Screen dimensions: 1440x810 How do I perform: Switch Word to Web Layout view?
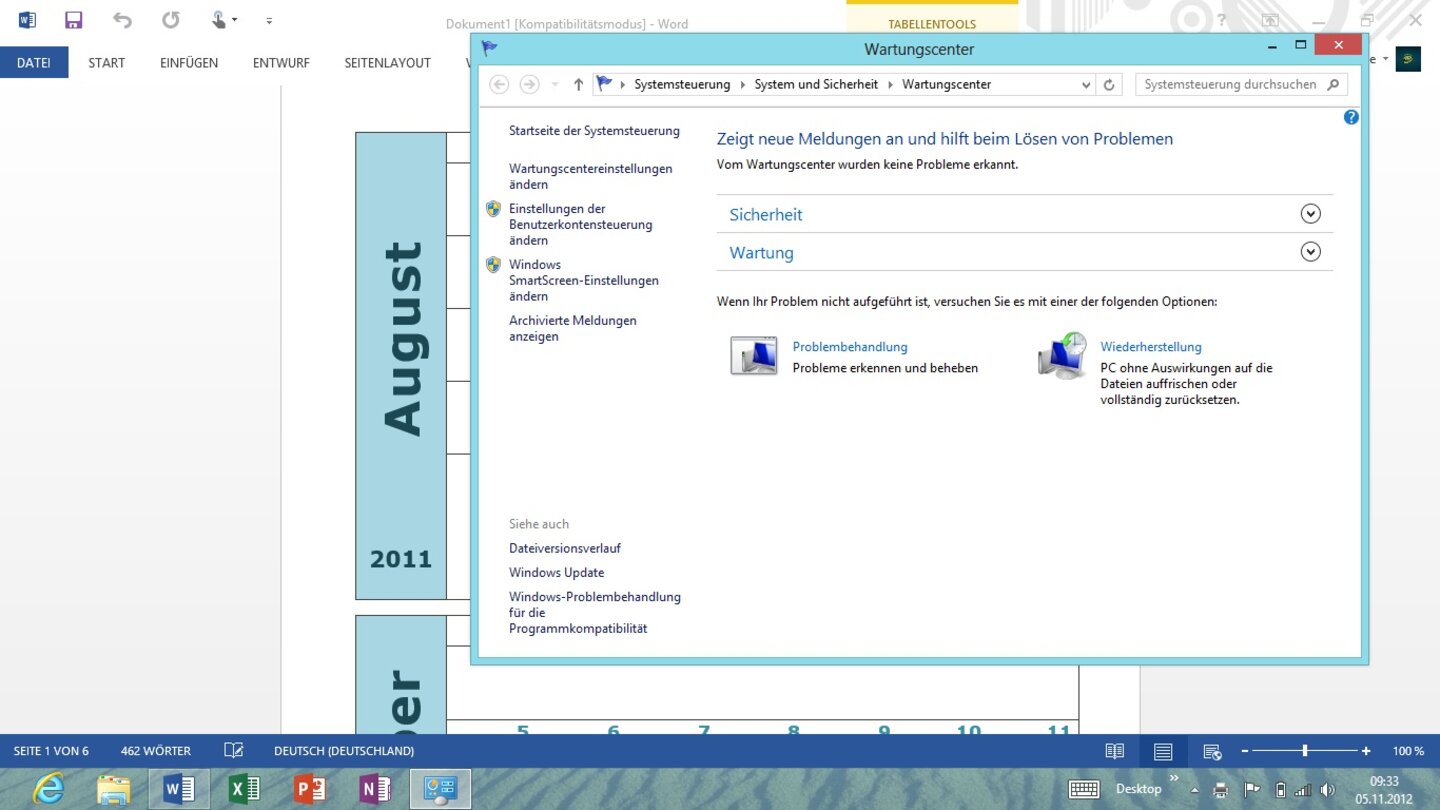tap(1212, 751)
